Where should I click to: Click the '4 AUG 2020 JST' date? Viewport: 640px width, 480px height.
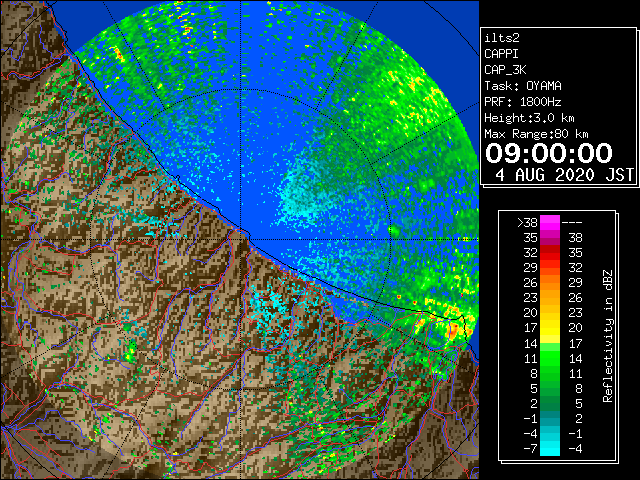(565, 175)
